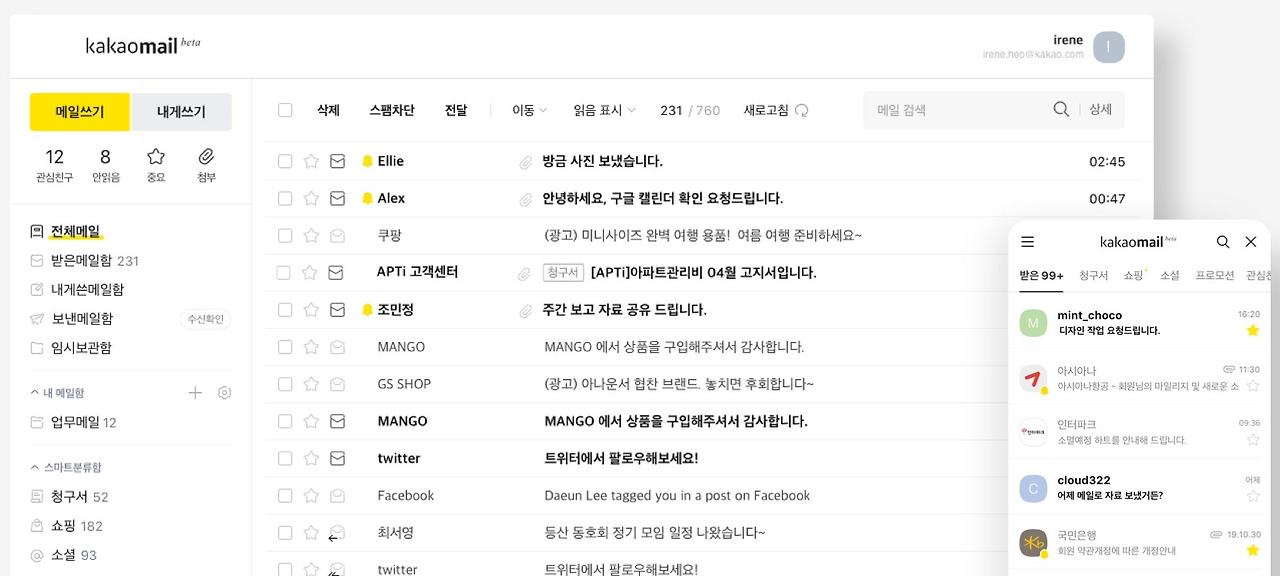
Task: Click the refresh icon next to 새로고침
Action: coord(801,111)
